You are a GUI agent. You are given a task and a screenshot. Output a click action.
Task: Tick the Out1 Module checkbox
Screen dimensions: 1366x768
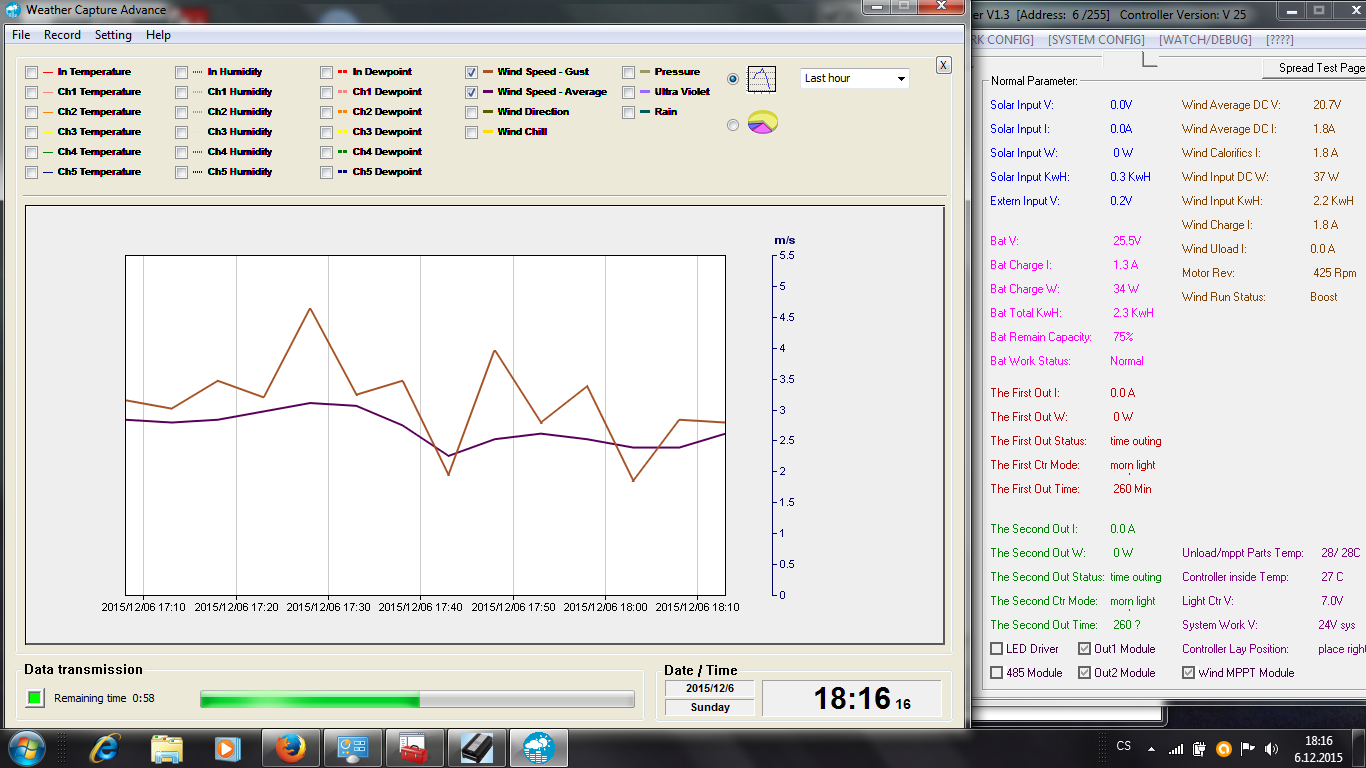(x=1084, y=649)
